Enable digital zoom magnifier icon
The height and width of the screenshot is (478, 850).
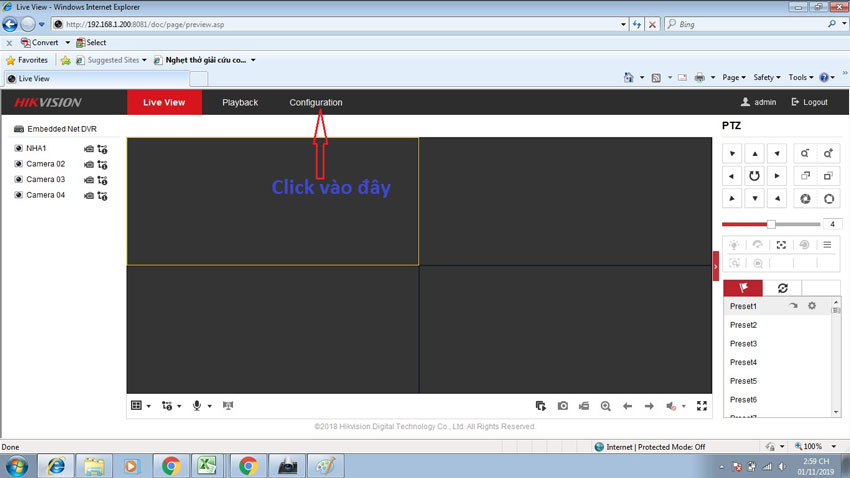606,406
